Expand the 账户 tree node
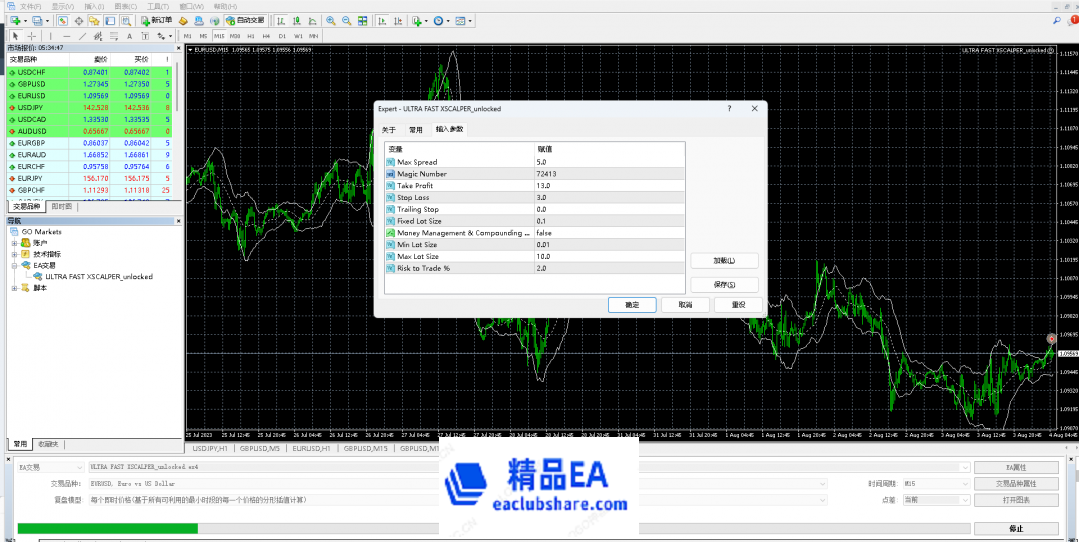Viewport: 1079px width, 542px height. point(15,242)
